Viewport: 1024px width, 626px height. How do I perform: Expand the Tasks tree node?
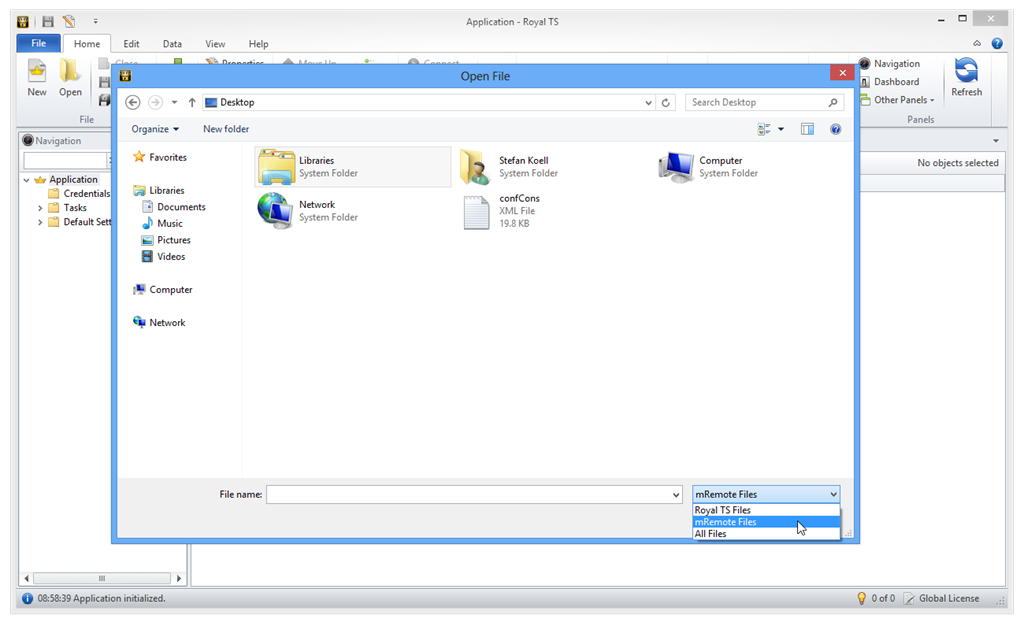40,208
